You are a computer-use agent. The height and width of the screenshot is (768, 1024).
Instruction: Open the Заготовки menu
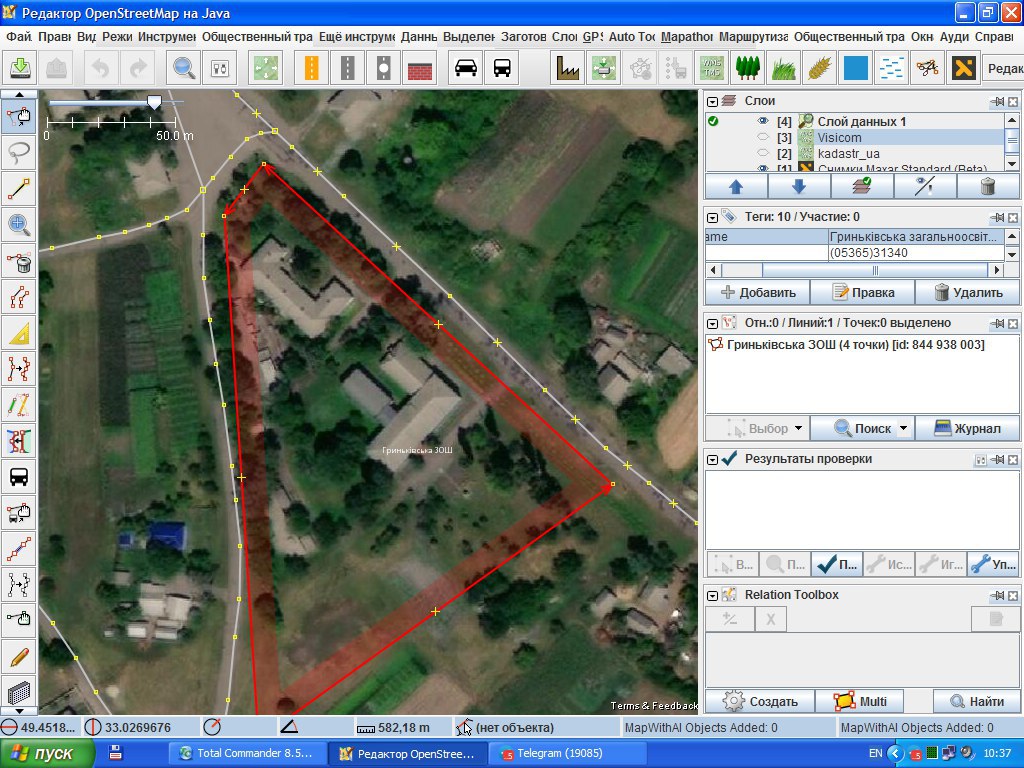[523, 37]
